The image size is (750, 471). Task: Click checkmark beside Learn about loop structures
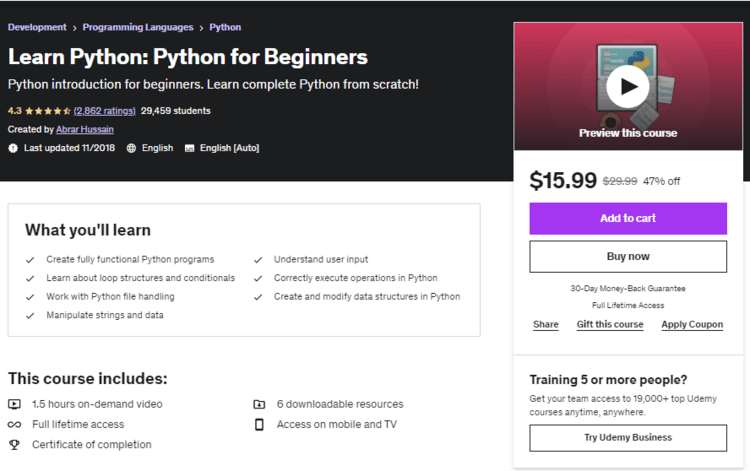click(30, 278)
